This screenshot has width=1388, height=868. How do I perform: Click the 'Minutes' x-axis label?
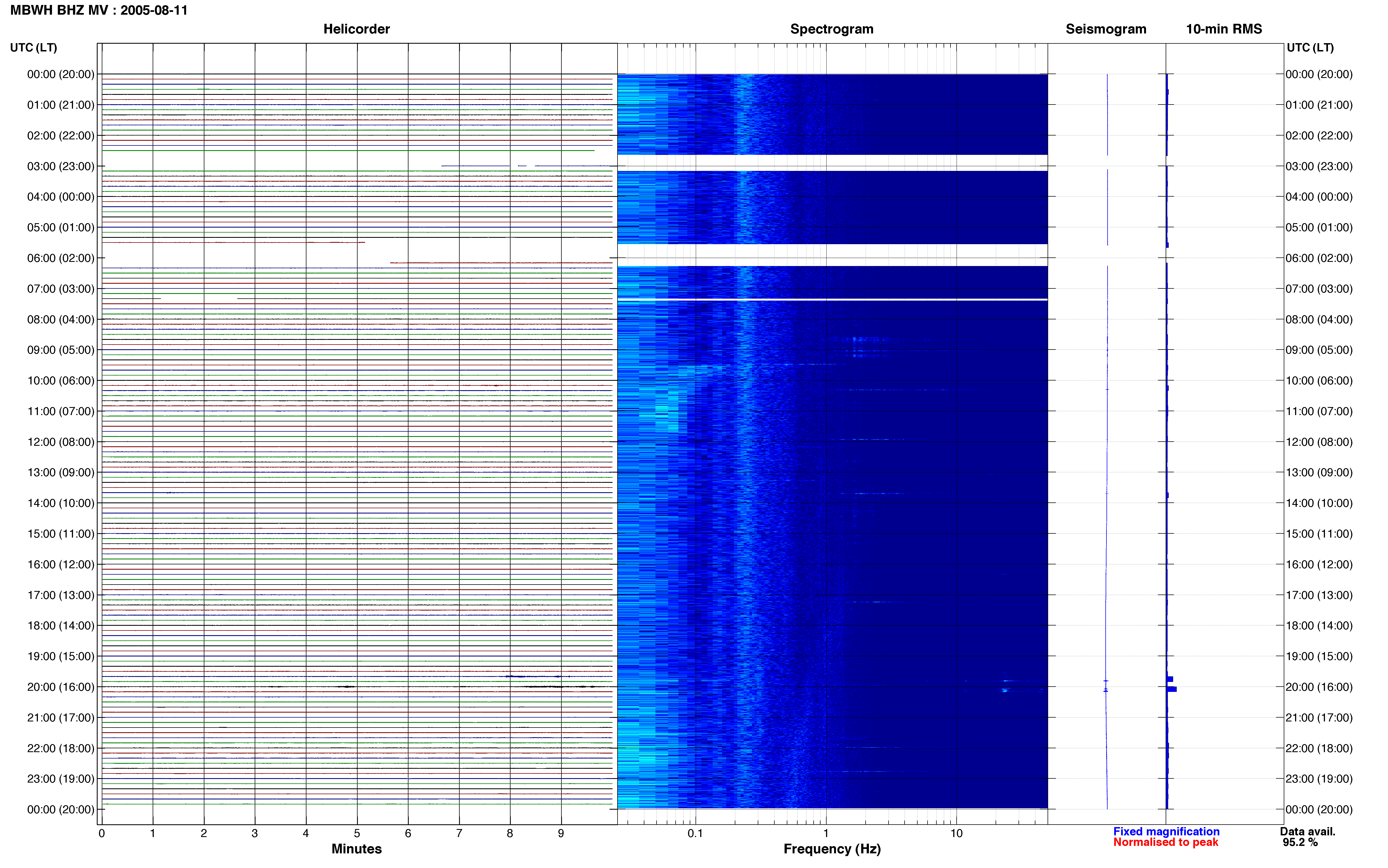tap(356, 849)
